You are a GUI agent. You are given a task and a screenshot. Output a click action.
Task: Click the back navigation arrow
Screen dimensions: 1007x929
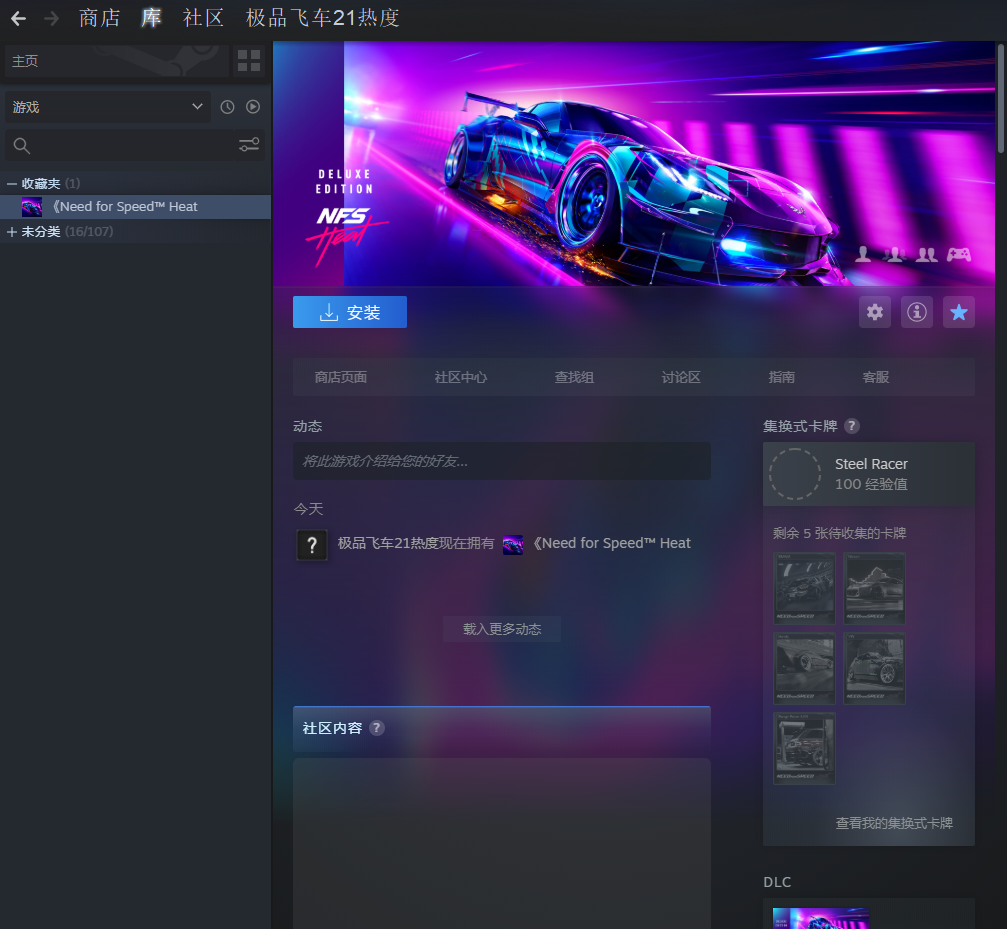[18, 18]
